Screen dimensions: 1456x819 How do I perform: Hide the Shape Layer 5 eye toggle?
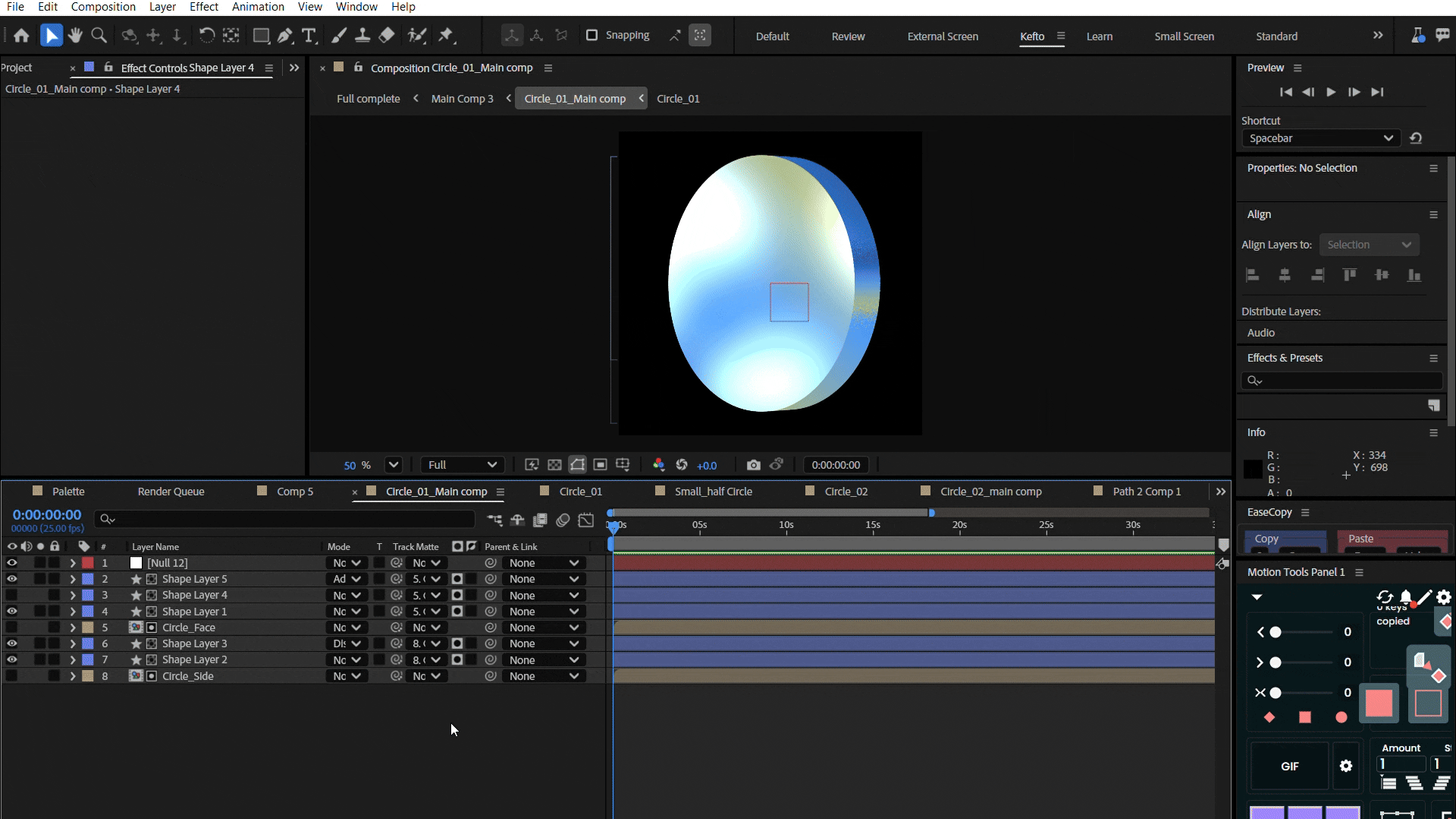(11, 579)
